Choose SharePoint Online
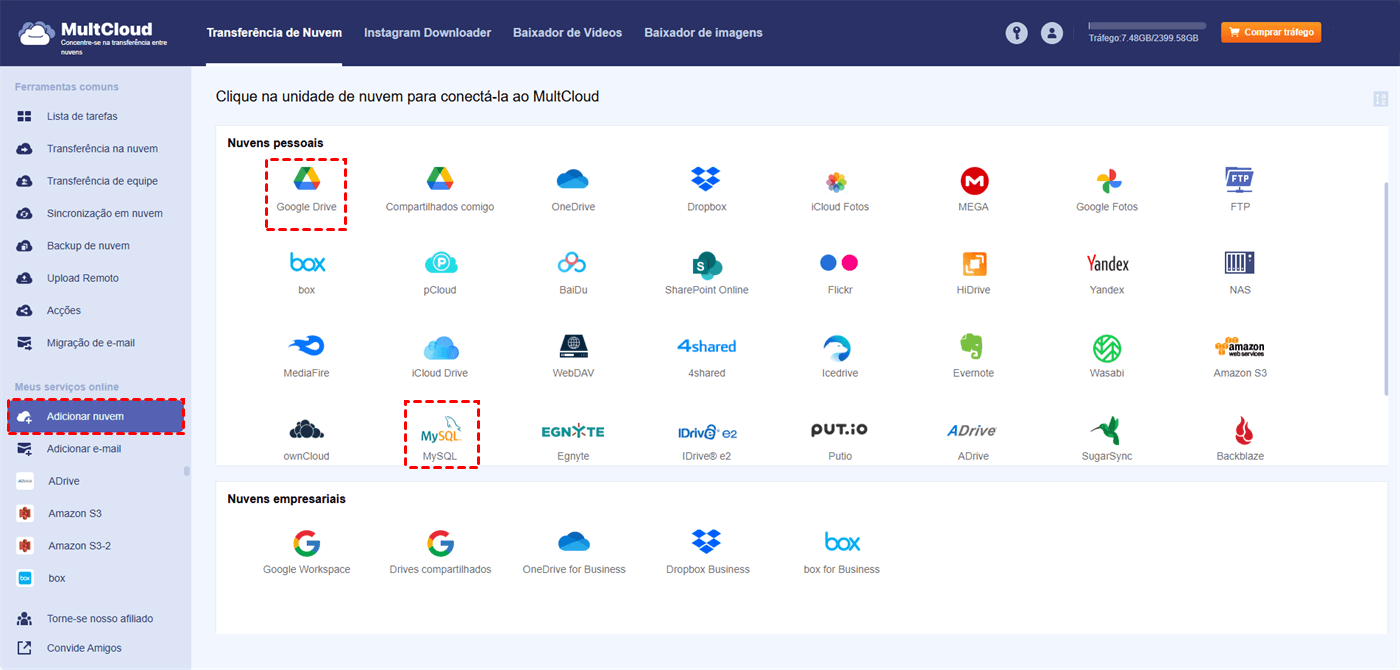 point(706,264)
